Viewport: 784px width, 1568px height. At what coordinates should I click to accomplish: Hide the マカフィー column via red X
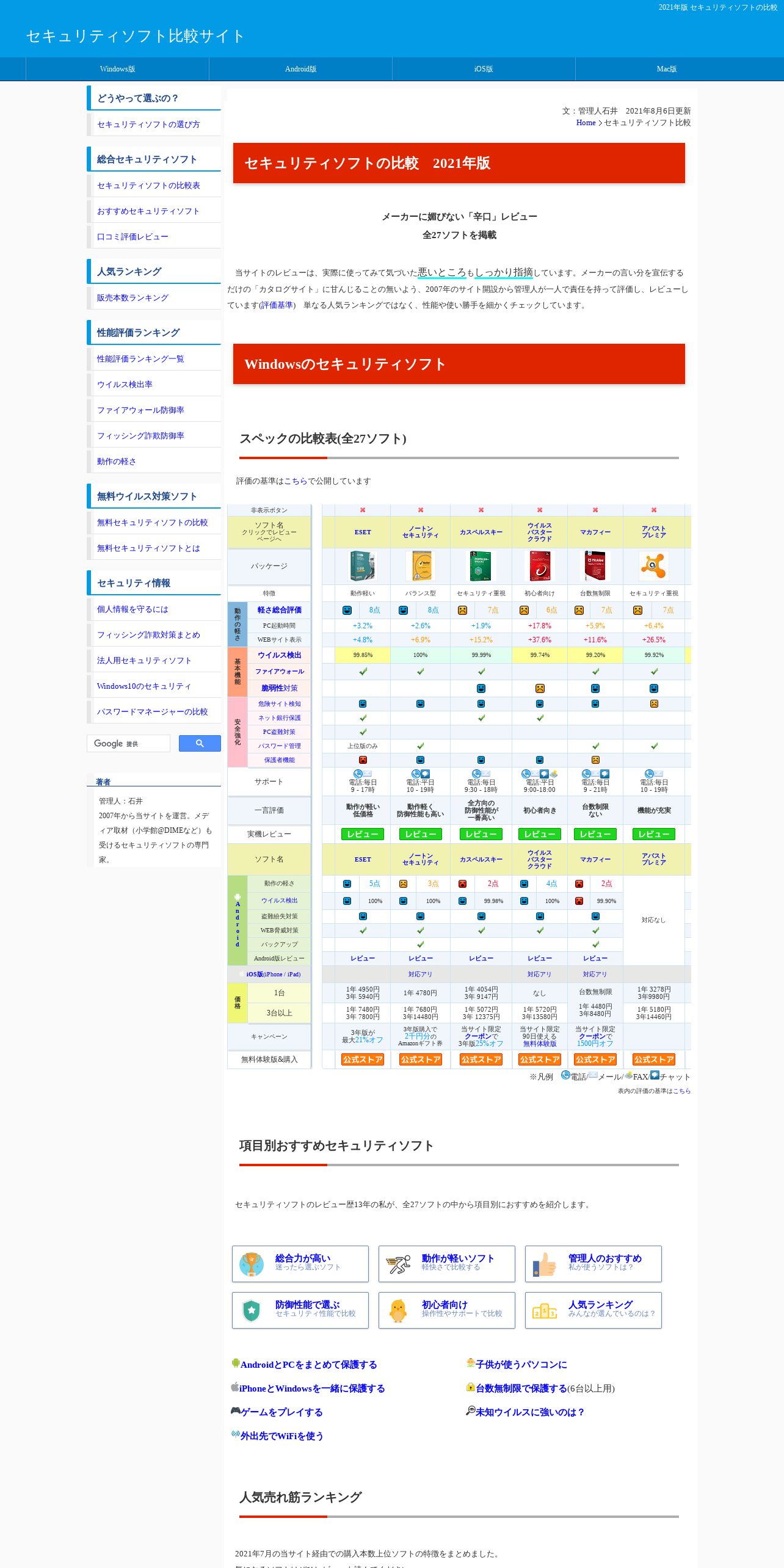595,510
